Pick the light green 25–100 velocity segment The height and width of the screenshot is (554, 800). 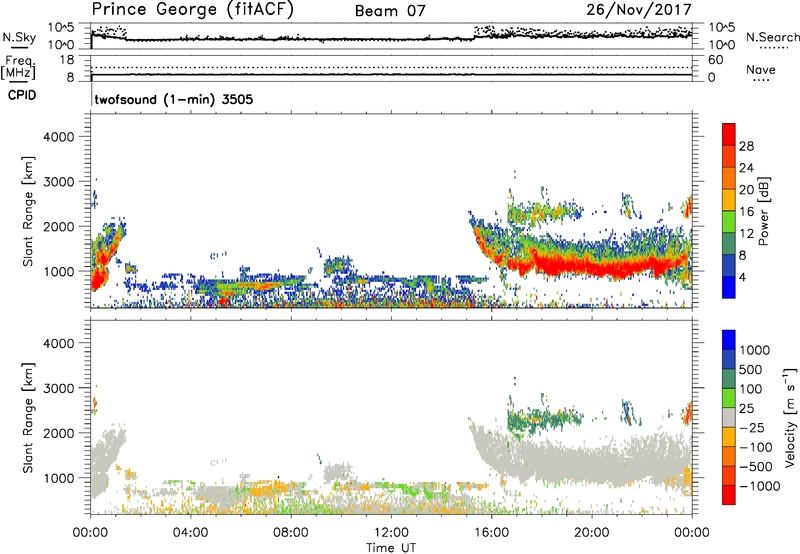point(729,399)
